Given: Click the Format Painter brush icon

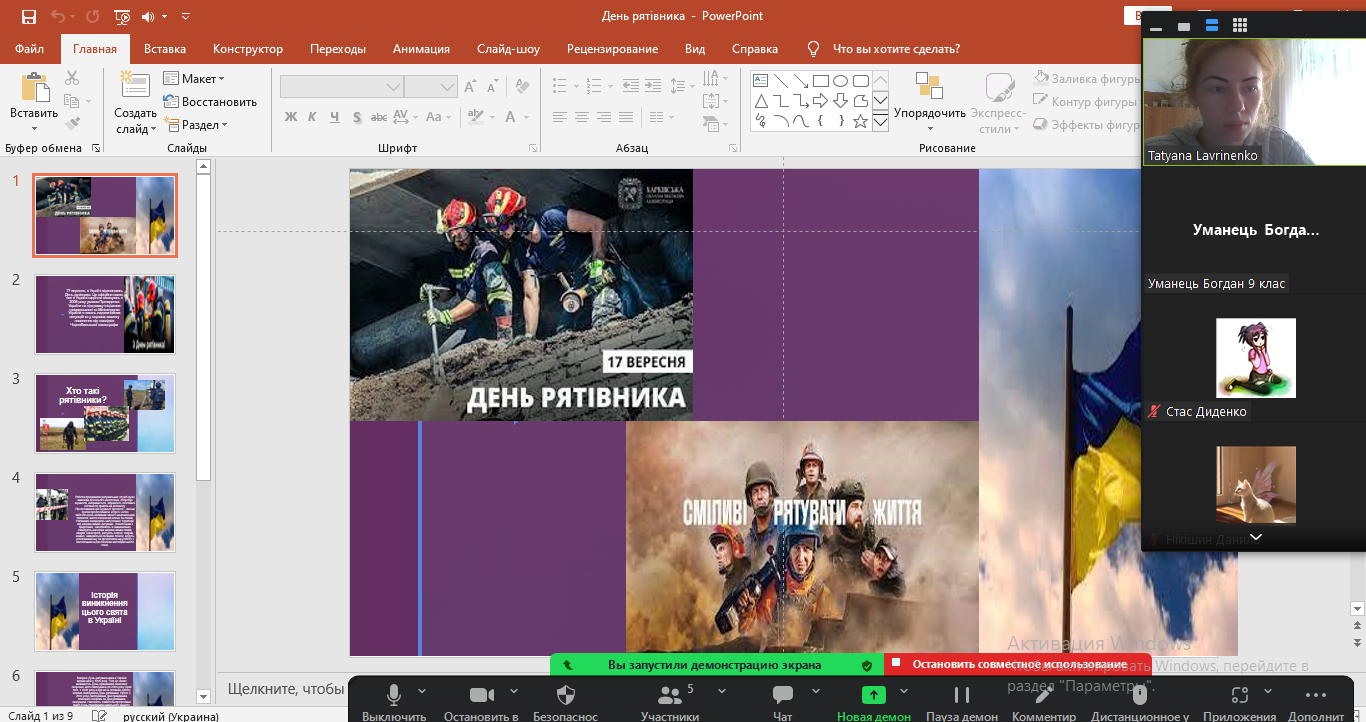Looking at the screenshot, I should pos(72,124).
